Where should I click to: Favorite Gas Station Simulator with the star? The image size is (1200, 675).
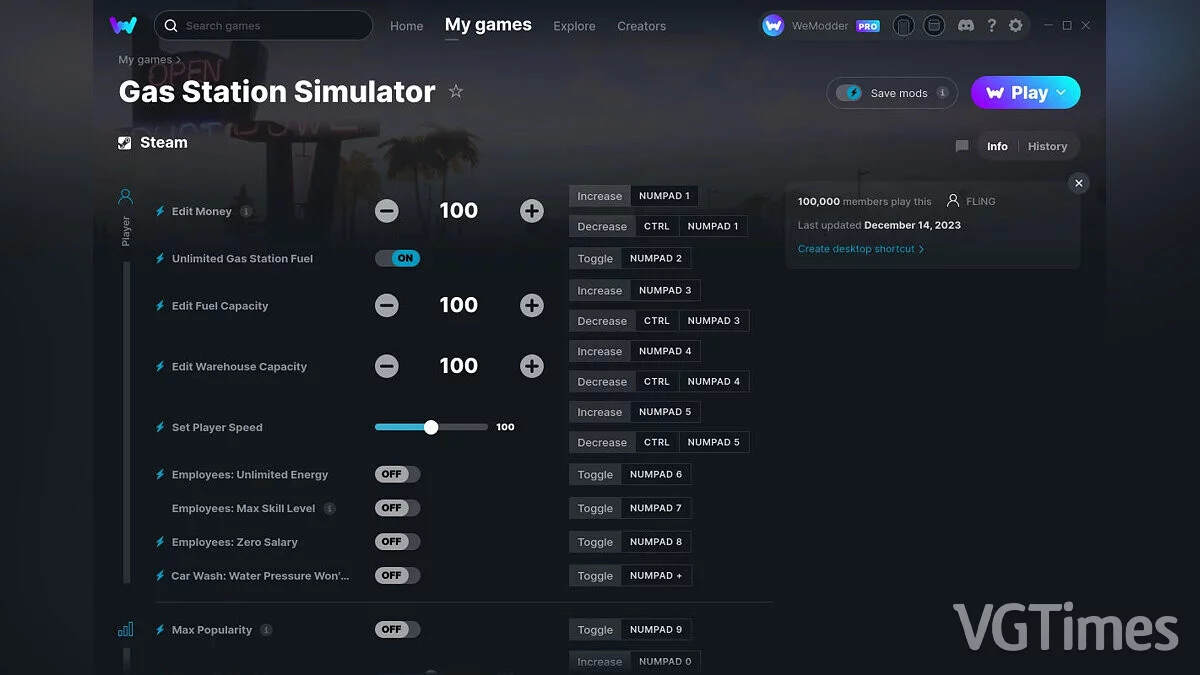456,91
